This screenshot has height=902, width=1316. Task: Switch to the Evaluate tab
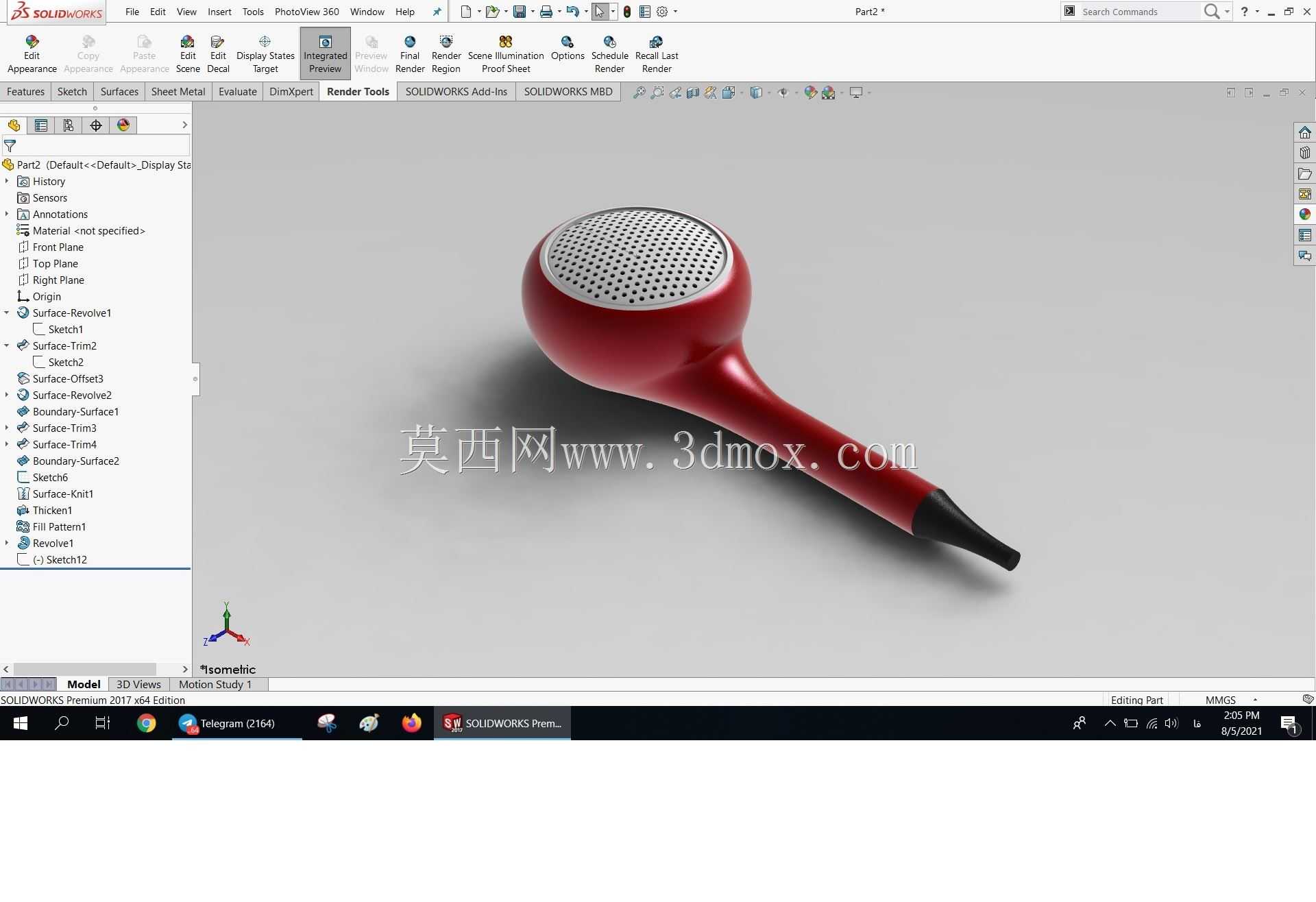click(x=238, y=92)
